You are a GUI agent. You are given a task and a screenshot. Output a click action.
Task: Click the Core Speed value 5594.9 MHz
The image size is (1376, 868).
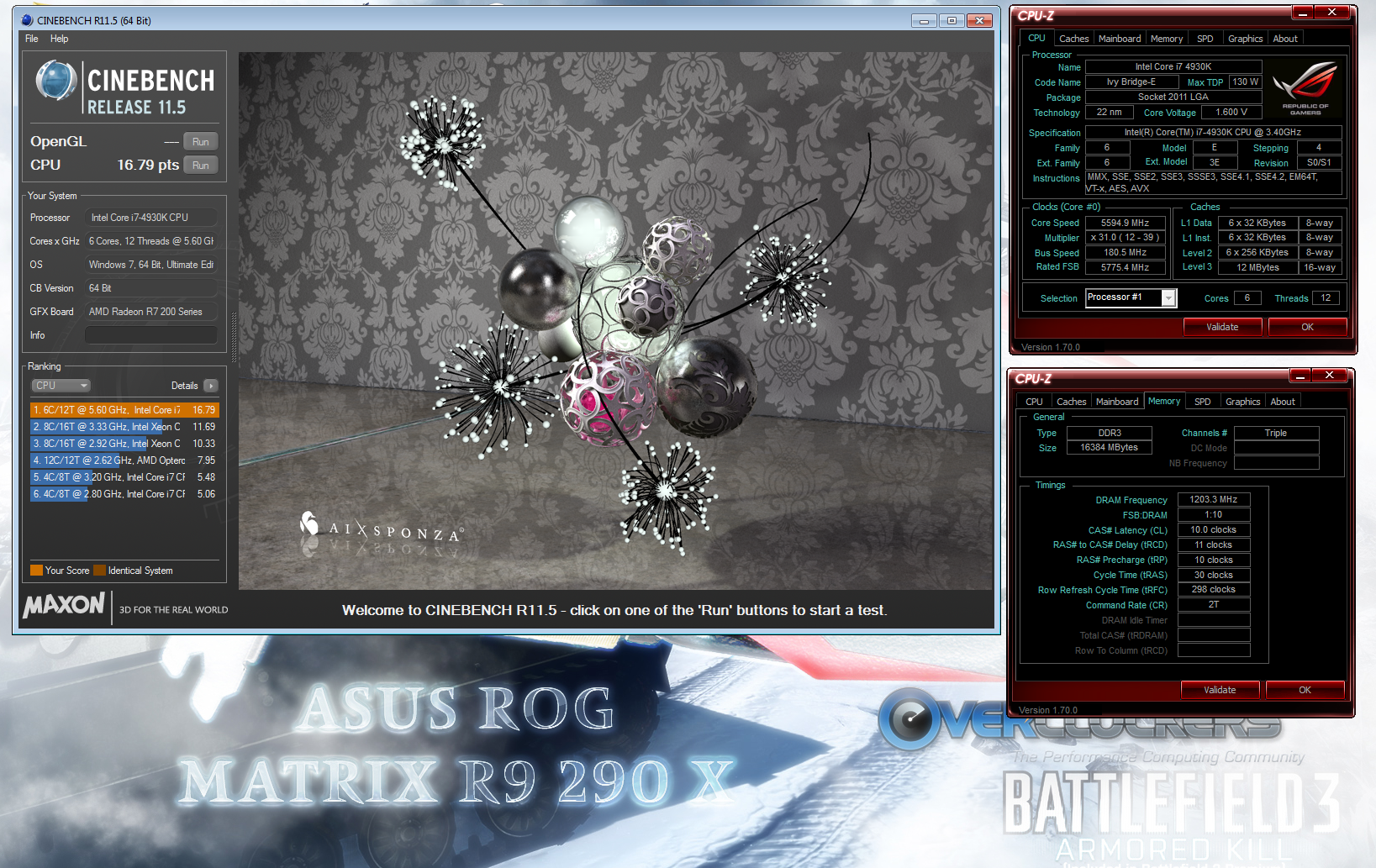coord(1125,223)
